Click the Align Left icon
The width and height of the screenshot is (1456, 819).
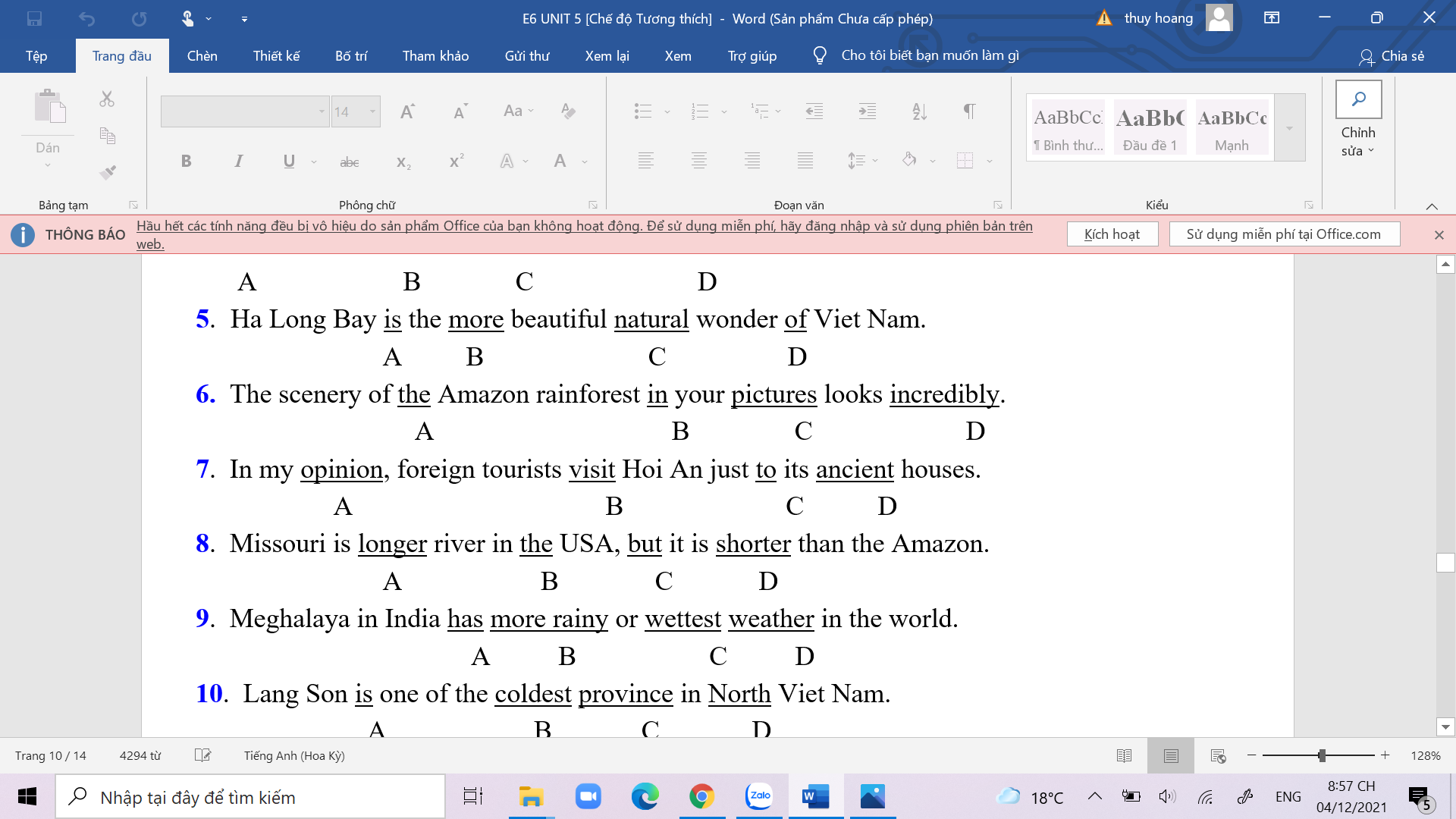(646, 160)
